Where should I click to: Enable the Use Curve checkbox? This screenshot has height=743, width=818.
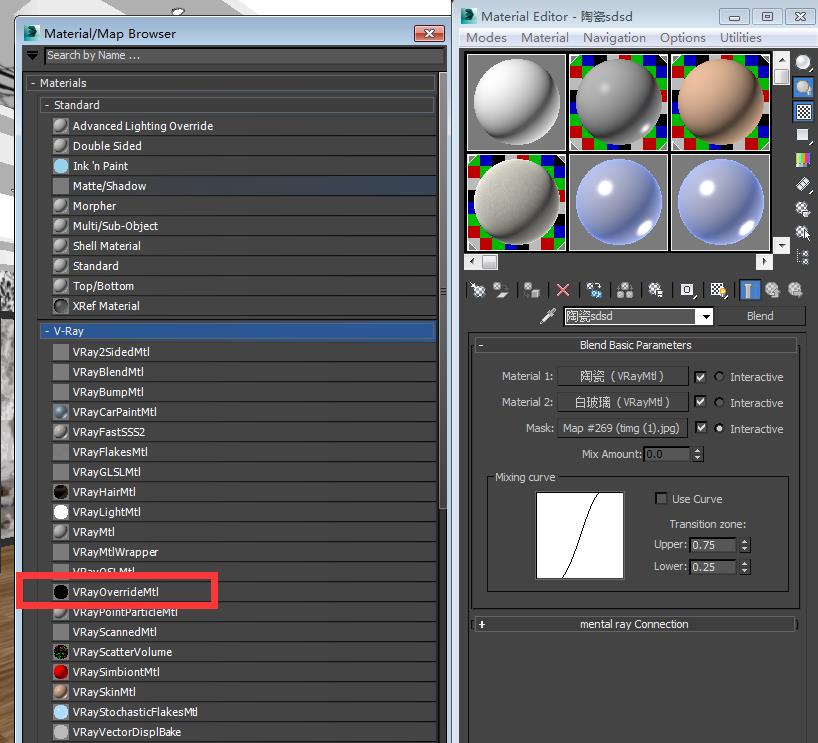coord(661,499)
